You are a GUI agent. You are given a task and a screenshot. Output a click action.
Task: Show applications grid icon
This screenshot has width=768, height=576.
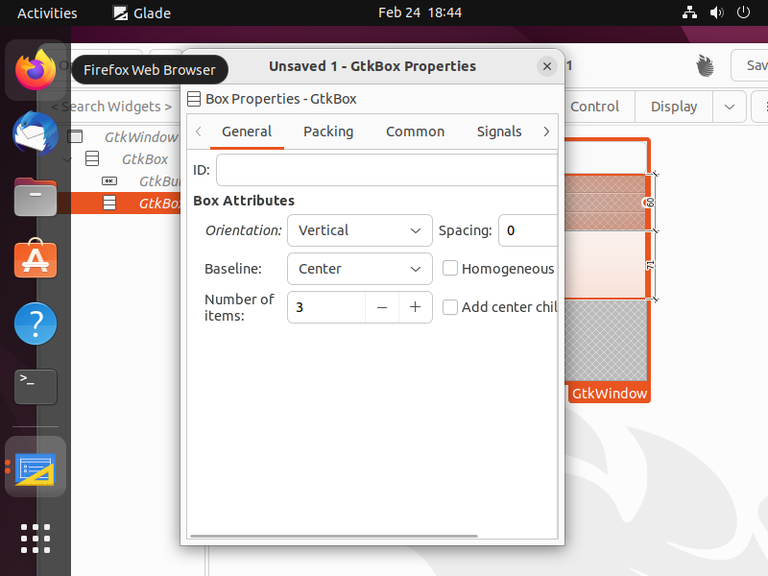[x=35, y=538]
